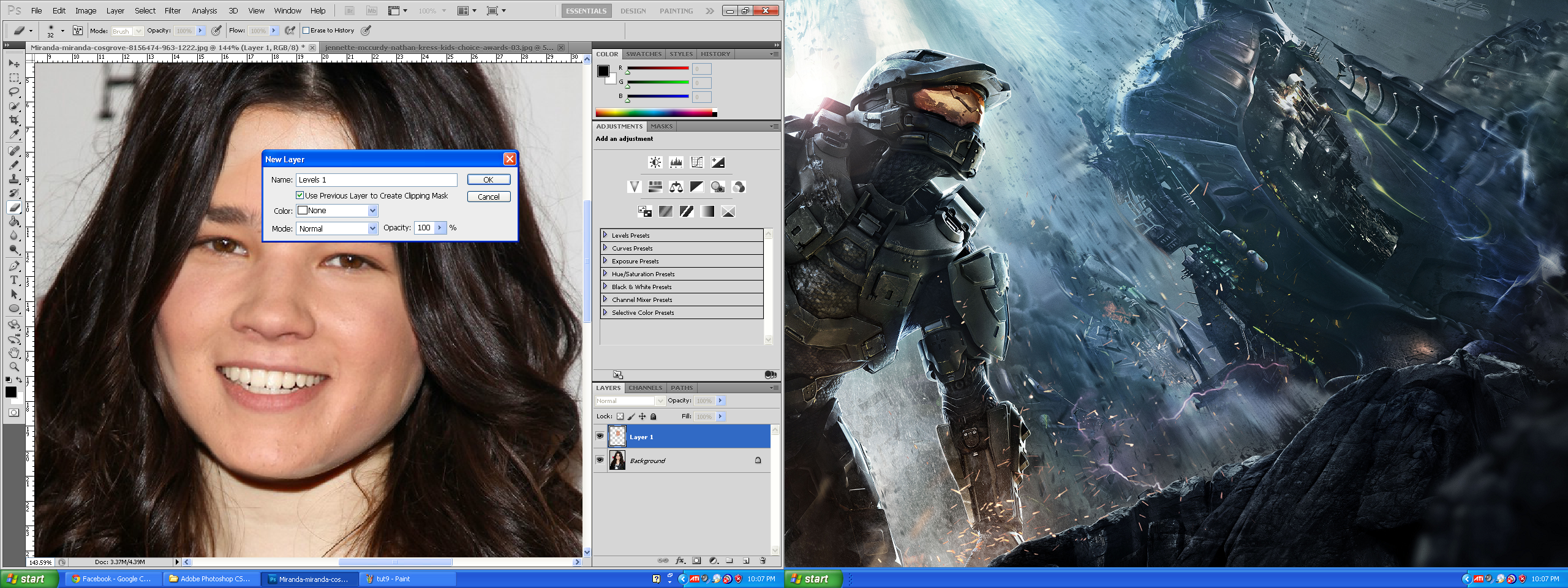Select the Eyedropper tool
The width and height of the screenshot is (1568, 588).
click(x=14, y=134)
